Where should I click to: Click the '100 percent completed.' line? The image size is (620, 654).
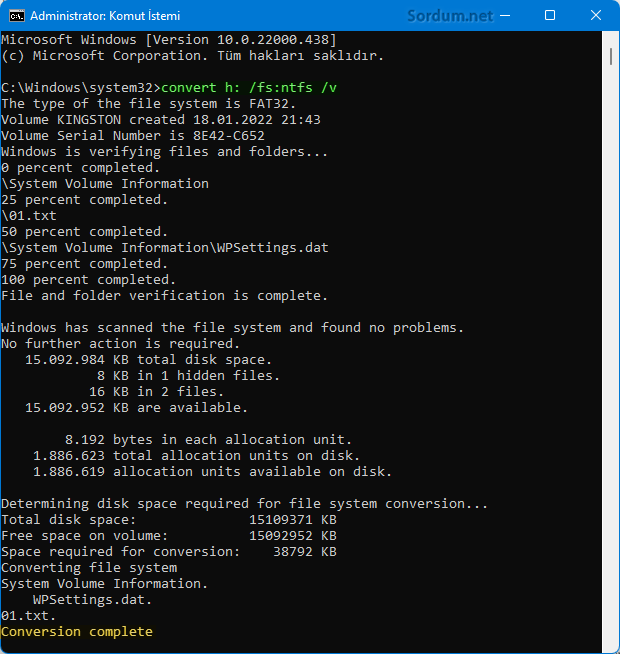[x=88, y=279]
